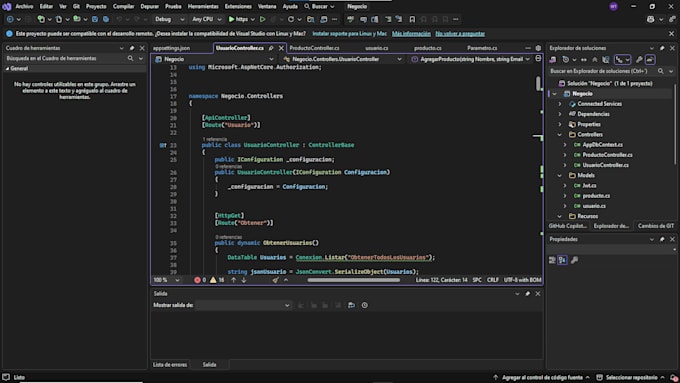Click the Más información link
The height and width of the screenshot is (383, 680).
click(411, 34)
